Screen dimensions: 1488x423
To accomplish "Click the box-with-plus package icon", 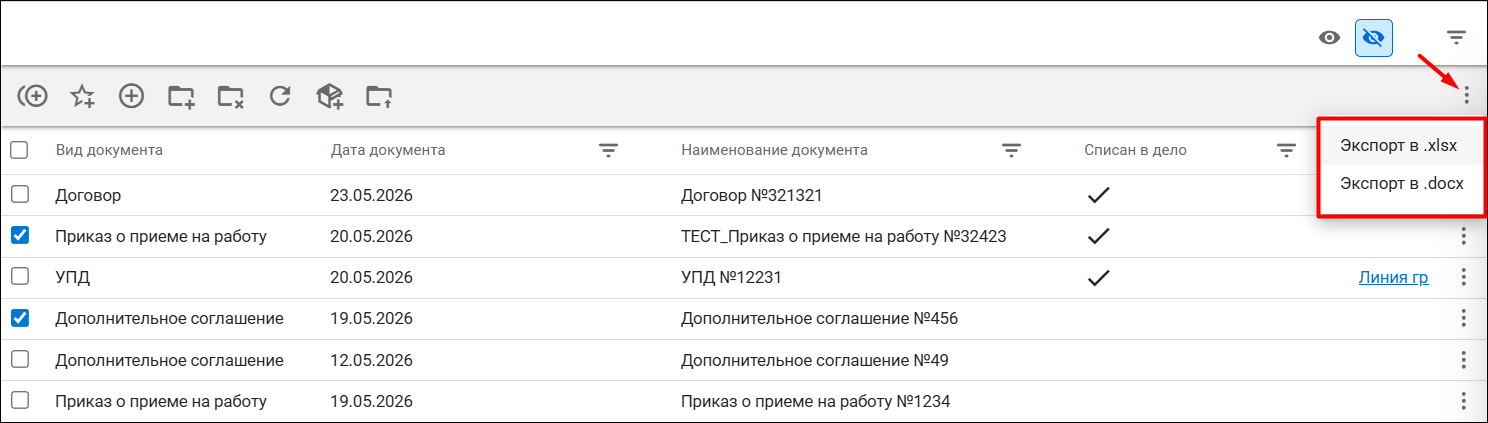I will tap(330, 96).
